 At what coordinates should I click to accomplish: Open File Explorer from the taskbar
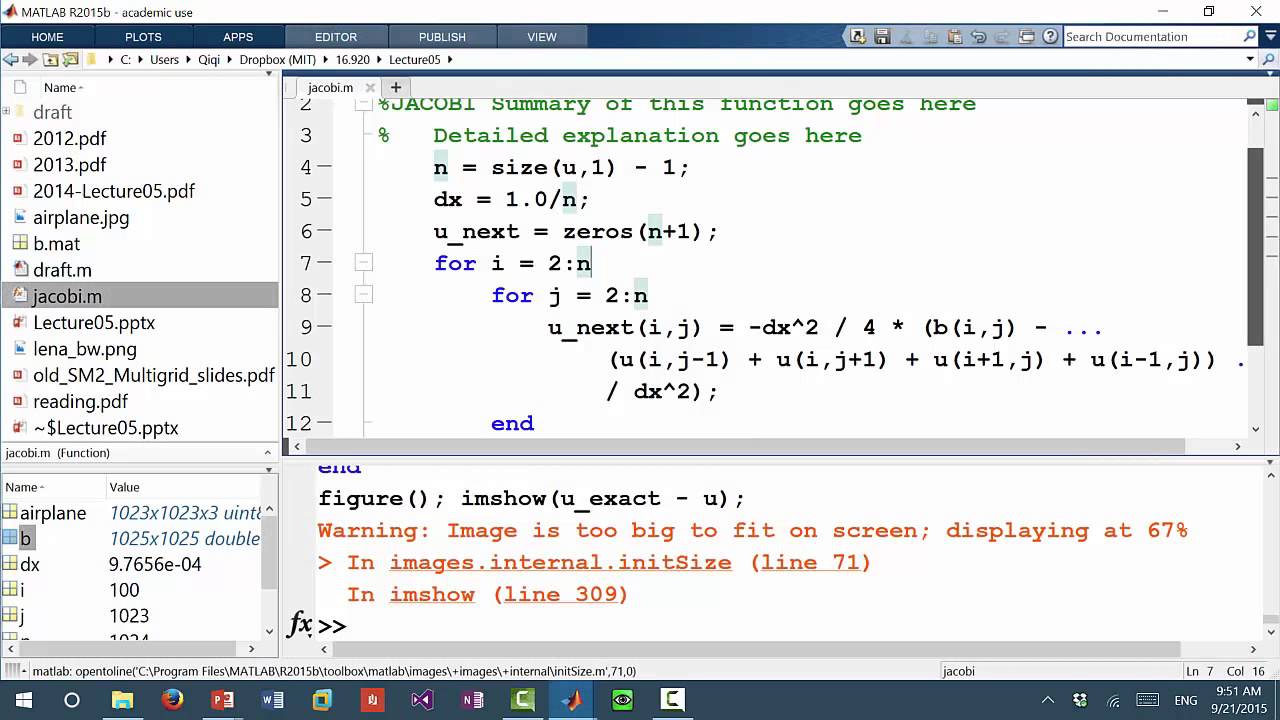[122, 700]
